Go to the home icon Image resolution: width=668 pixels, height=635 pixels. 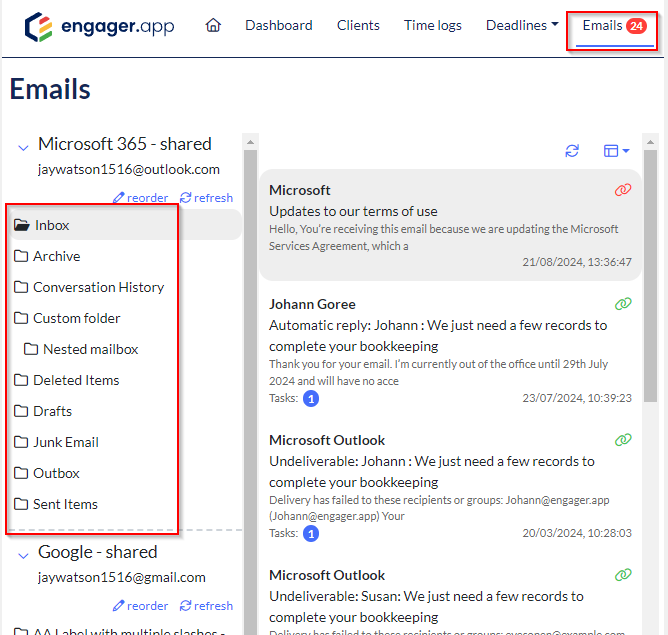click(213, 26)
